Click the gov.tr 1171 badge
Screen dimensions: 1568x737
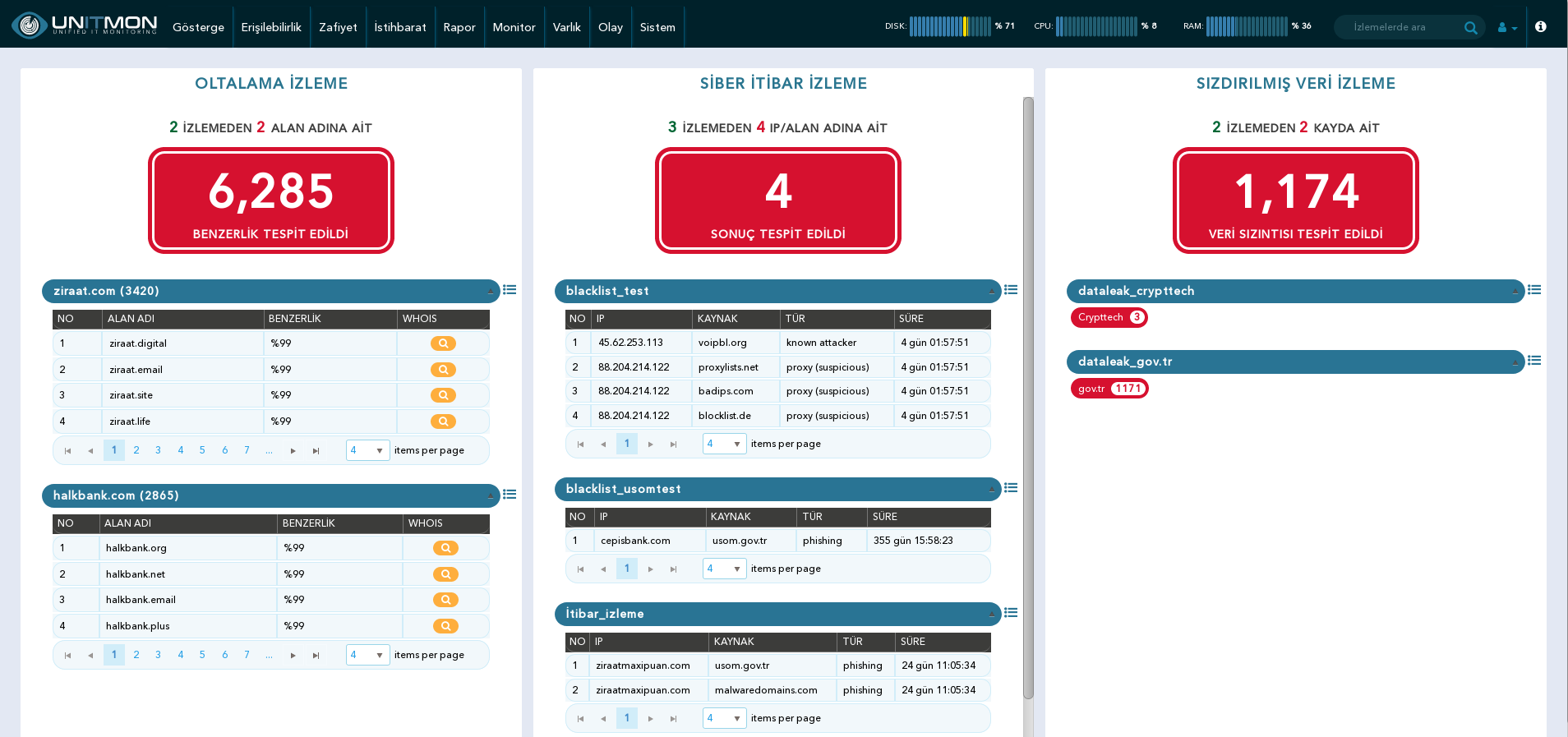(1109, 389)
